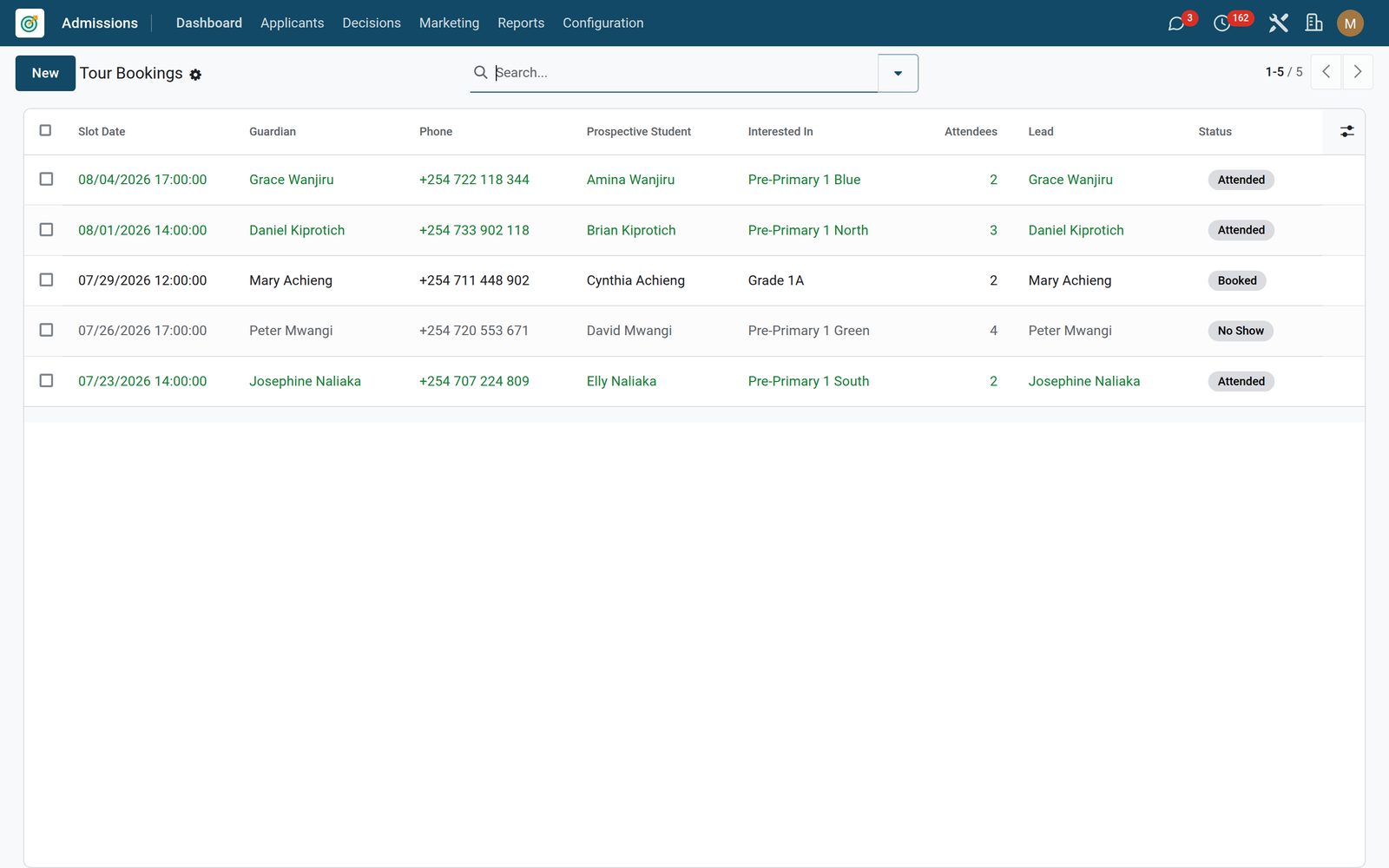The width and height of the screenshot is (1389, 868).
Task: Click the Tour Bookings gear settings icon
Action: click(195, 75)
